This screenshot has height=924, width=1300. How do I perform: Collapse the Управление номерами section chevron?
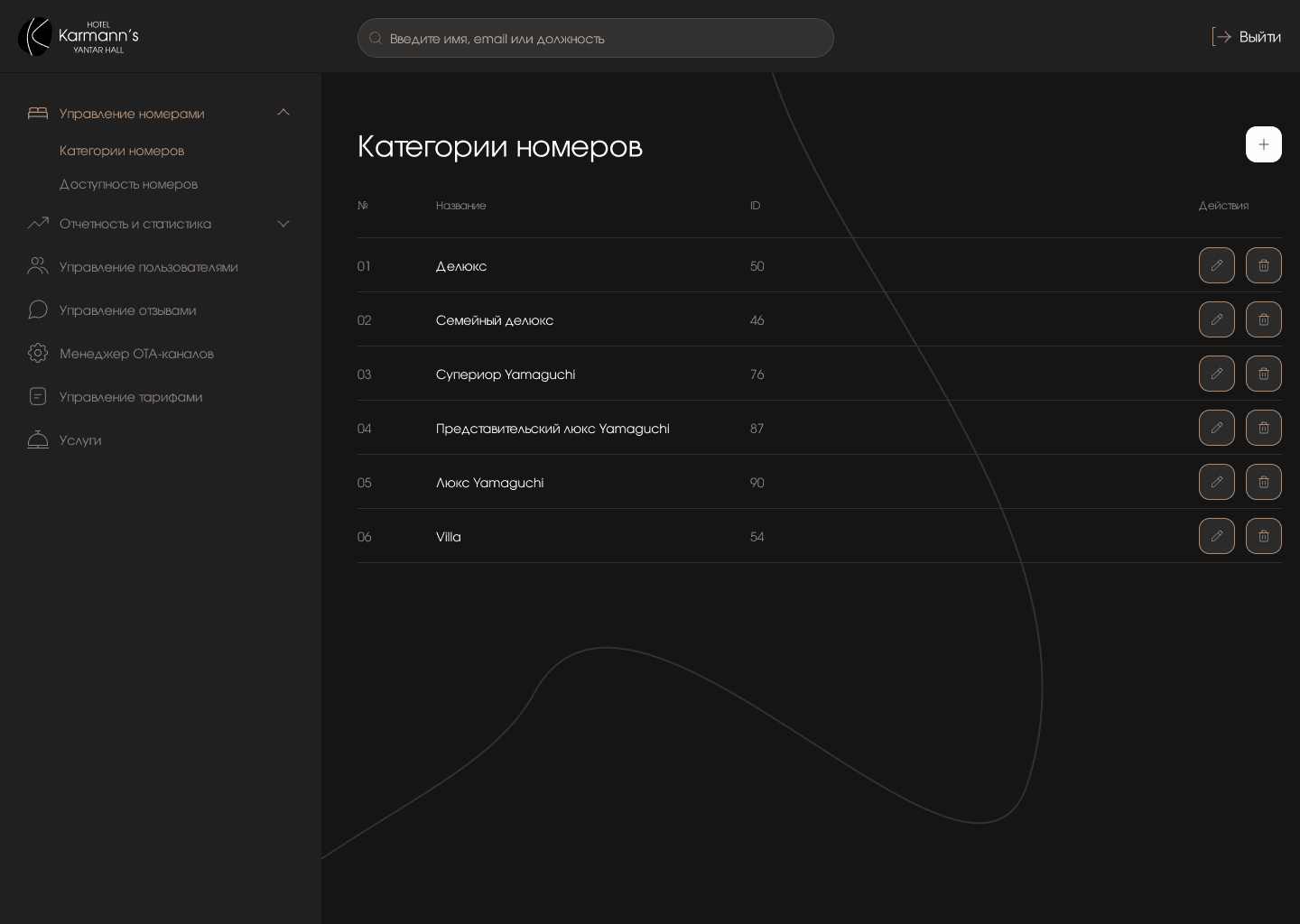283,113
